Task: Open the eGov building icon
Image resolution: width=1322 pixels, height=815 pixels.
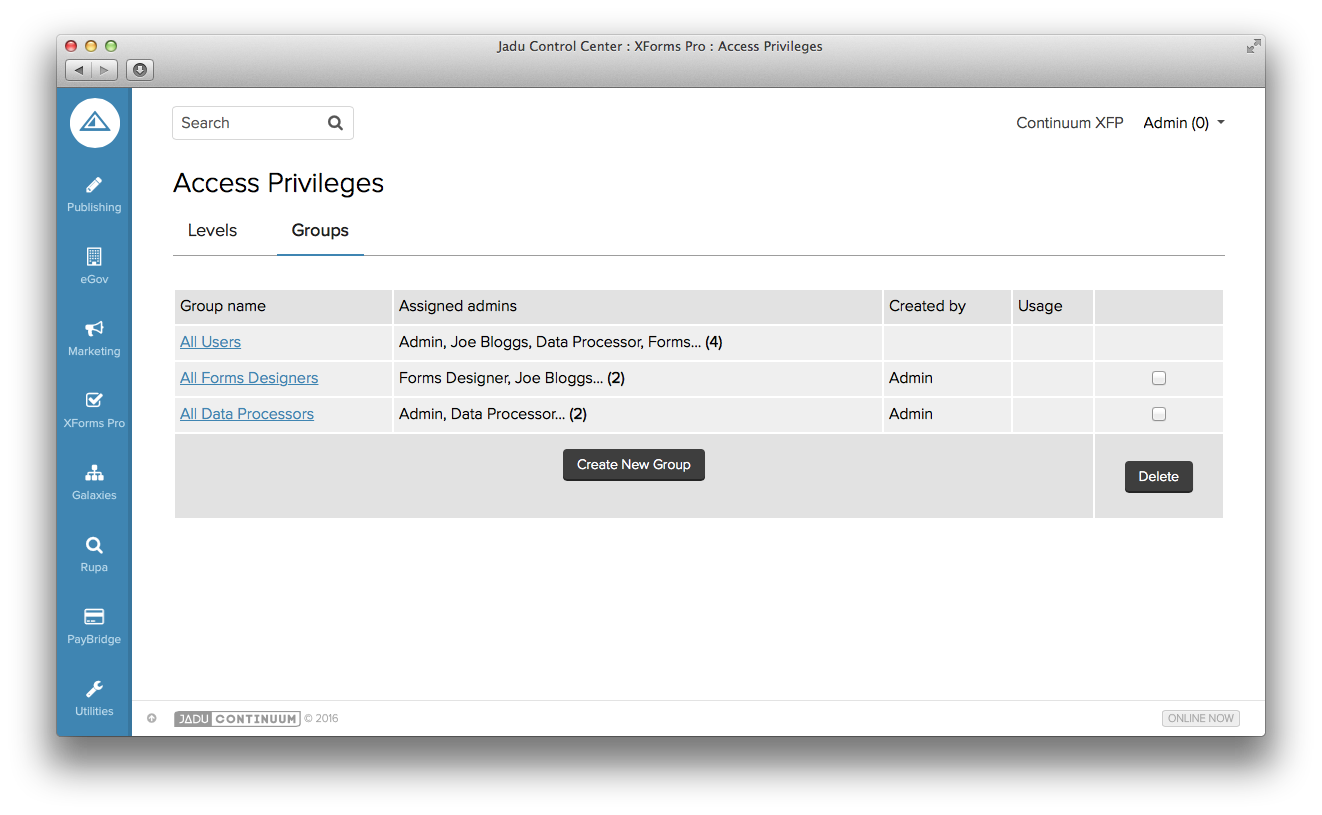Action: [x=94, y=257]
